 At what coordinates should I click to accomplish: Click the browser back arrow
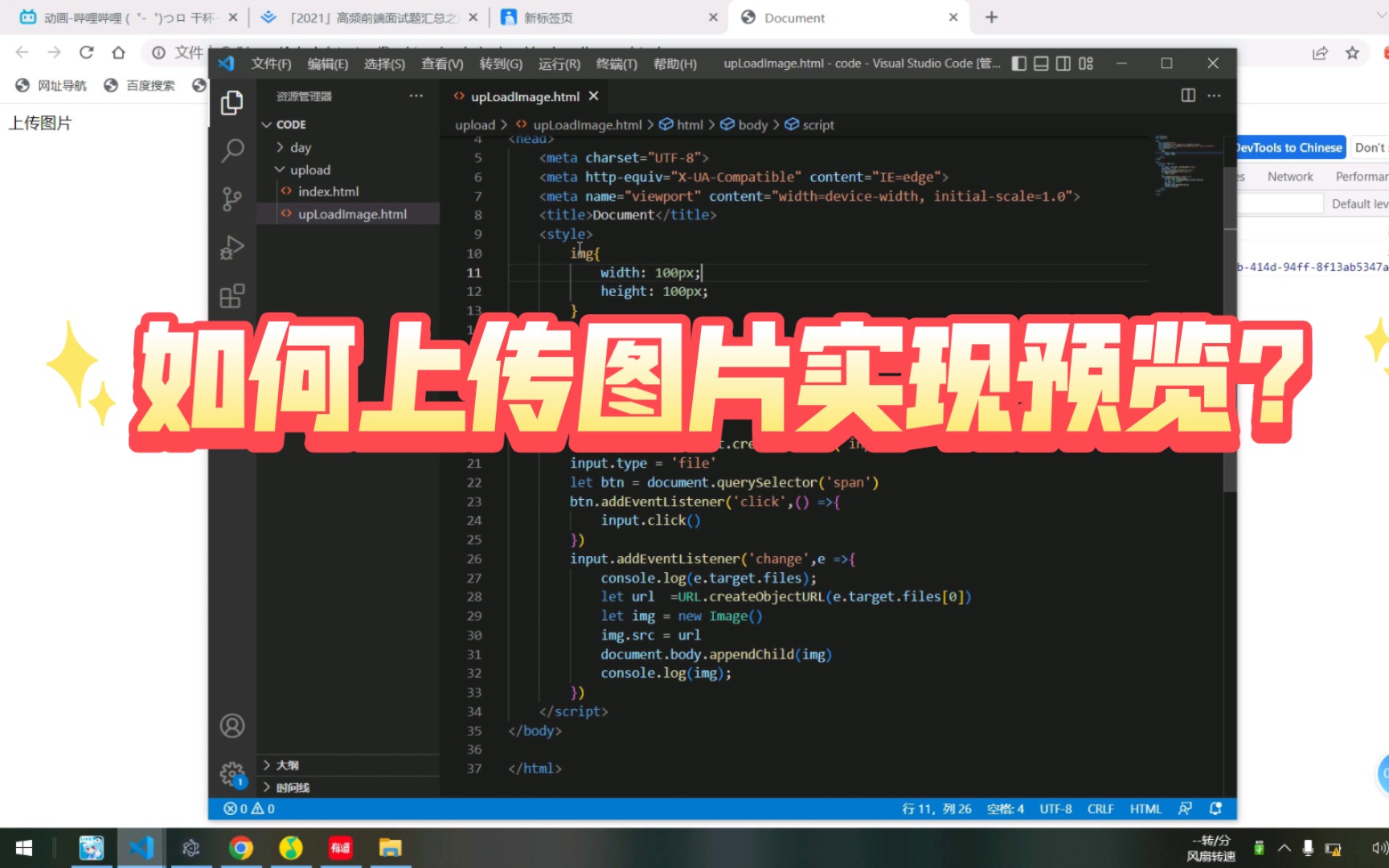tap(22, 52)
